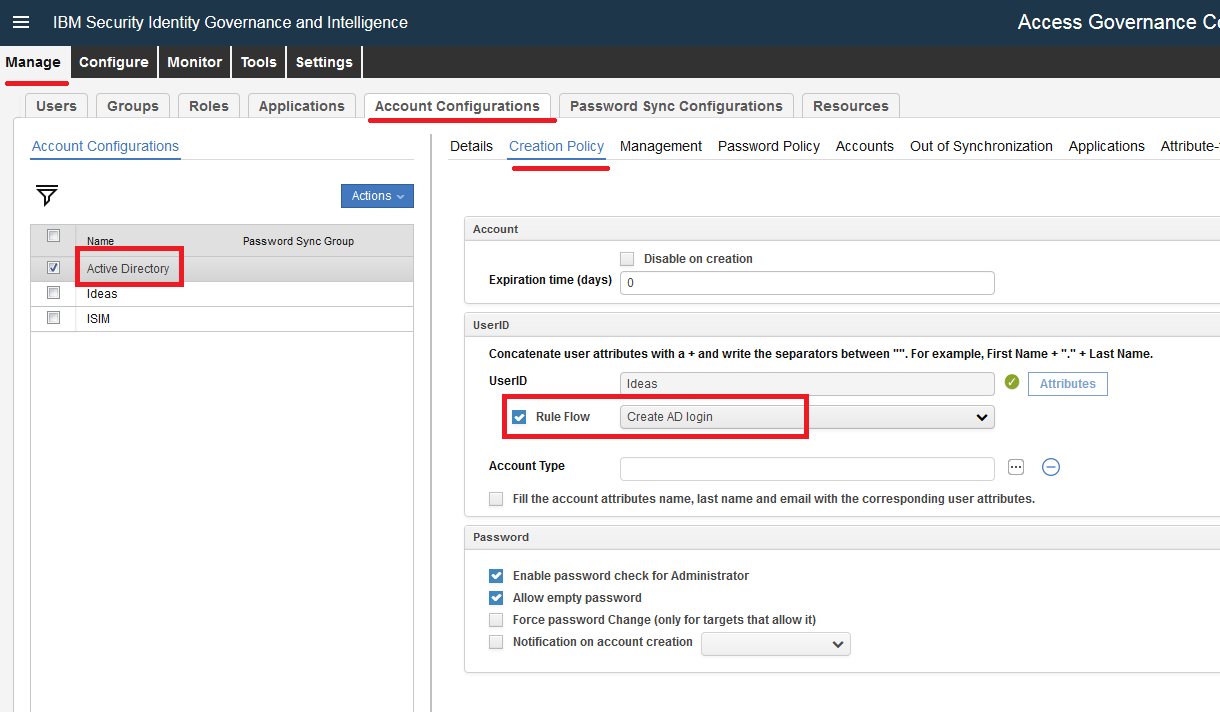Click the Name column header
1220x712 pixels.
pyautogui.click(x=100, y=241)
